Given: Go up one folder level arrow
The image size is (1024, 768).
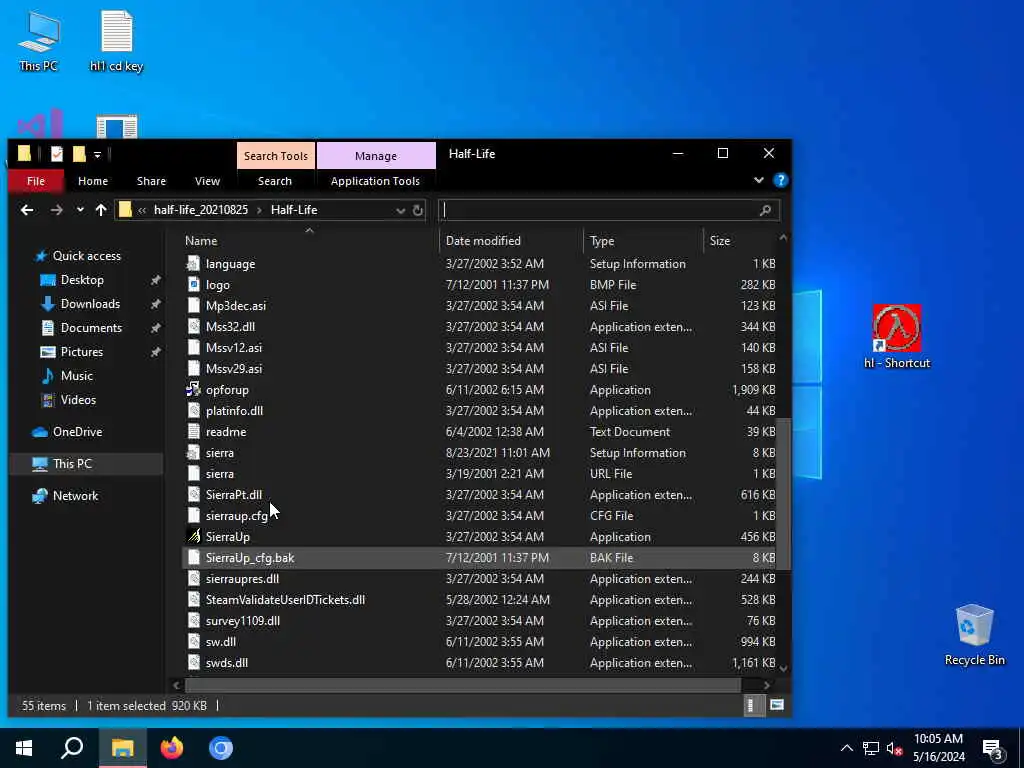Looking at the screenshot, I should click(101, 210).
